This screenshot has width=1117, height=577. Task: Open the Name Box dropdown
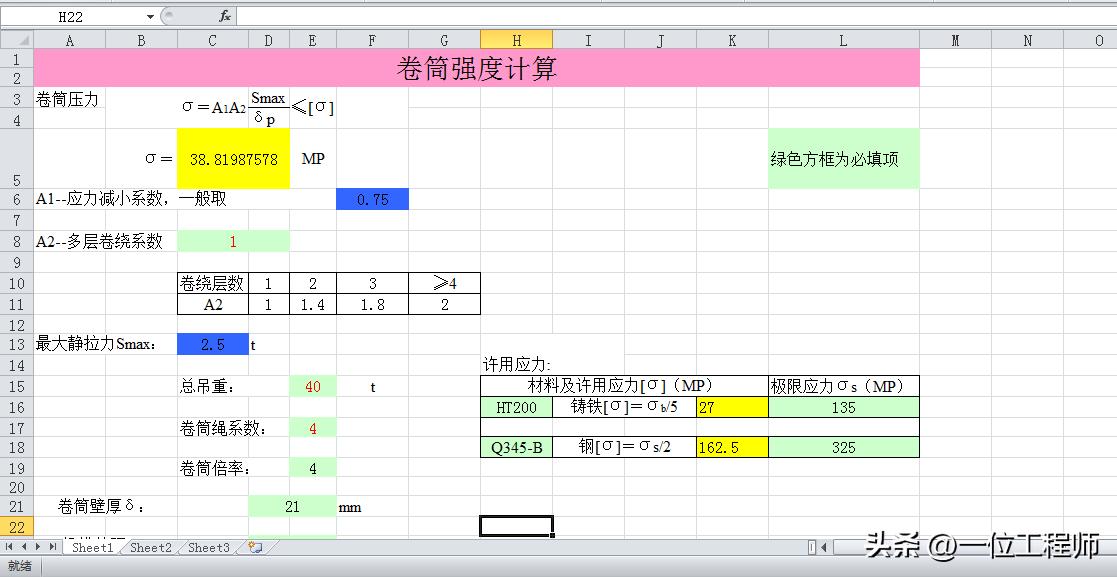148,16
